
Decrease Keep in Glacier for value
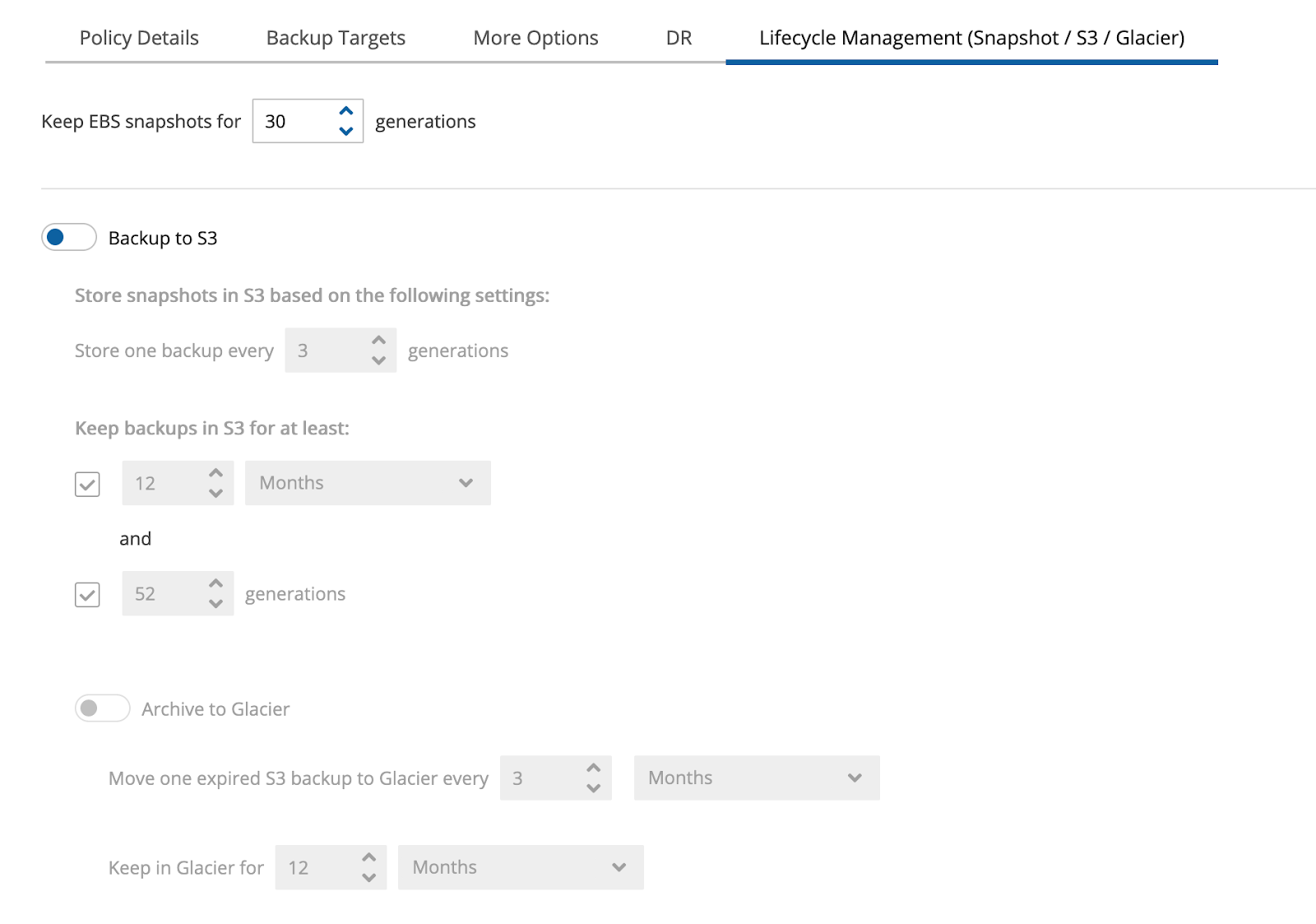pyautogui.click(x=368, y=878)
